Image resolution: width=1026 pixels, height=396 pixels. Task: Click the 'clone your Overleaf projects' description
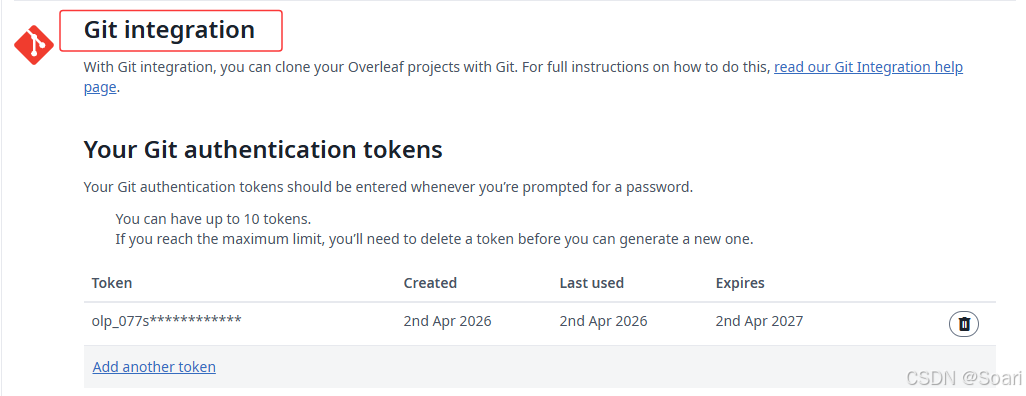click(429, 67)
